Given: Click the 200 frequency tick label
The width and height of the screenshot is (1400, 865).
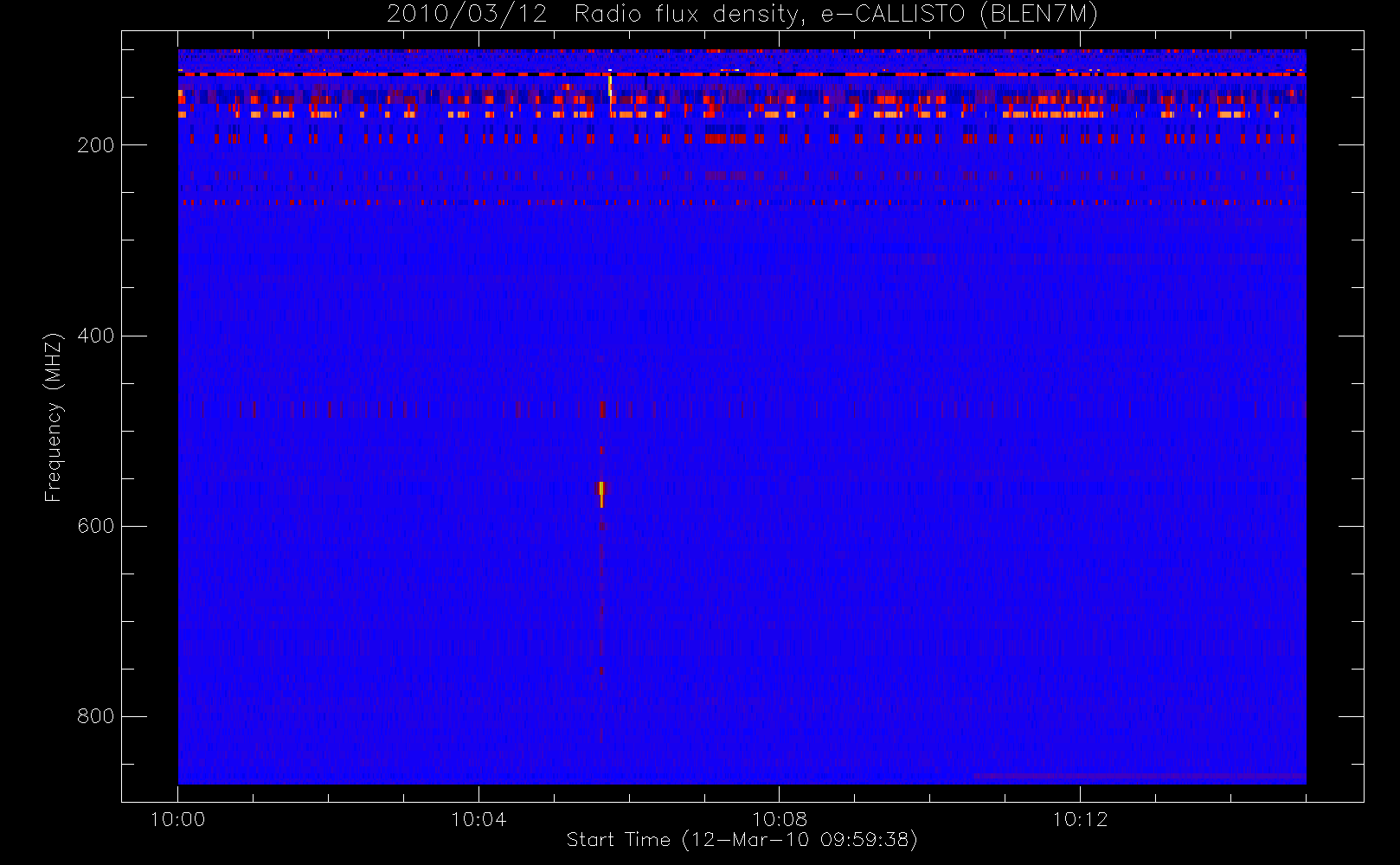Looking at the screenshot, I should click(x=95, y=145).
